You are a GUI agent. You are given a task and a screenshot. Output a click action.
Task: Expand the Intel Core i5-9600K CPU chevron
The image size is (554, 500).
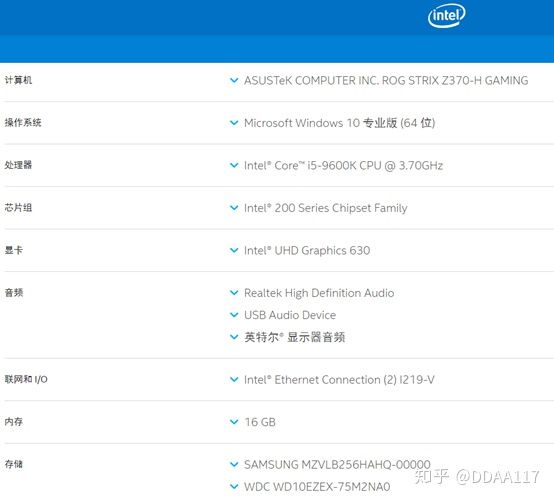[x=234, y=165]
